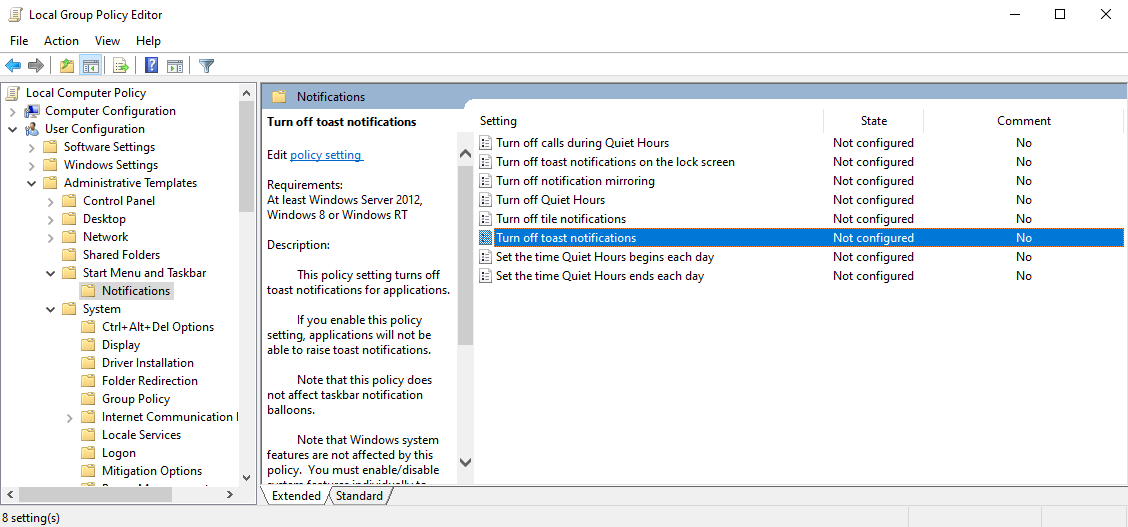
Task: Click tree pane horizontal scroll left arrow
Action: tap(10, 495)
